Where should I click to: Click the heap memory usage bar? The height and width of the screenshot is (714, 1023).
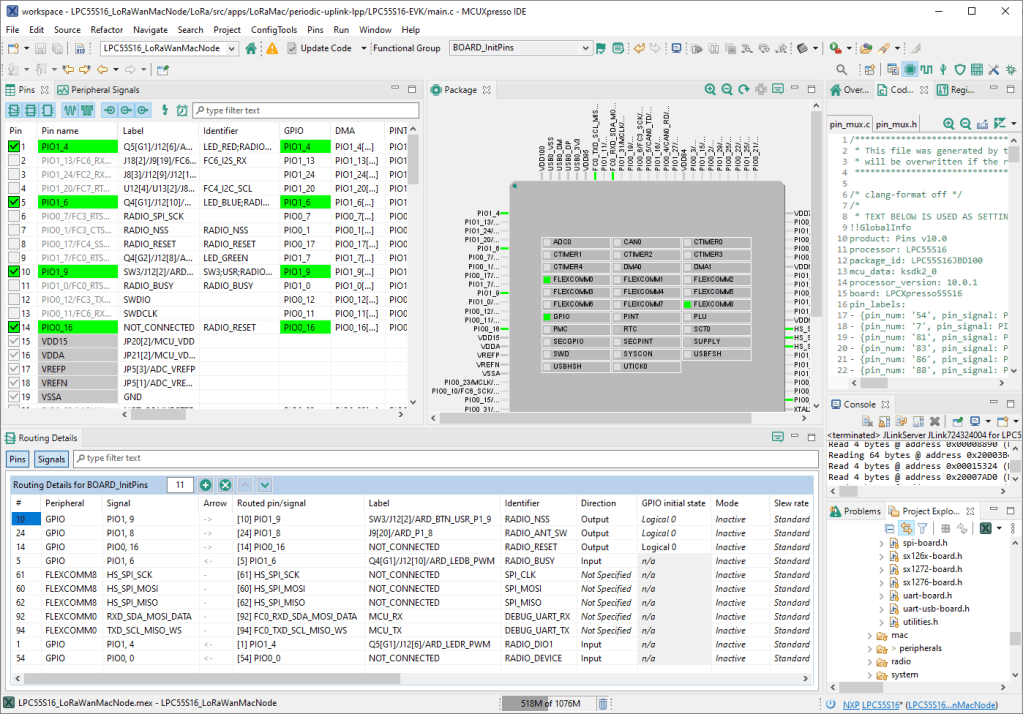549,703
